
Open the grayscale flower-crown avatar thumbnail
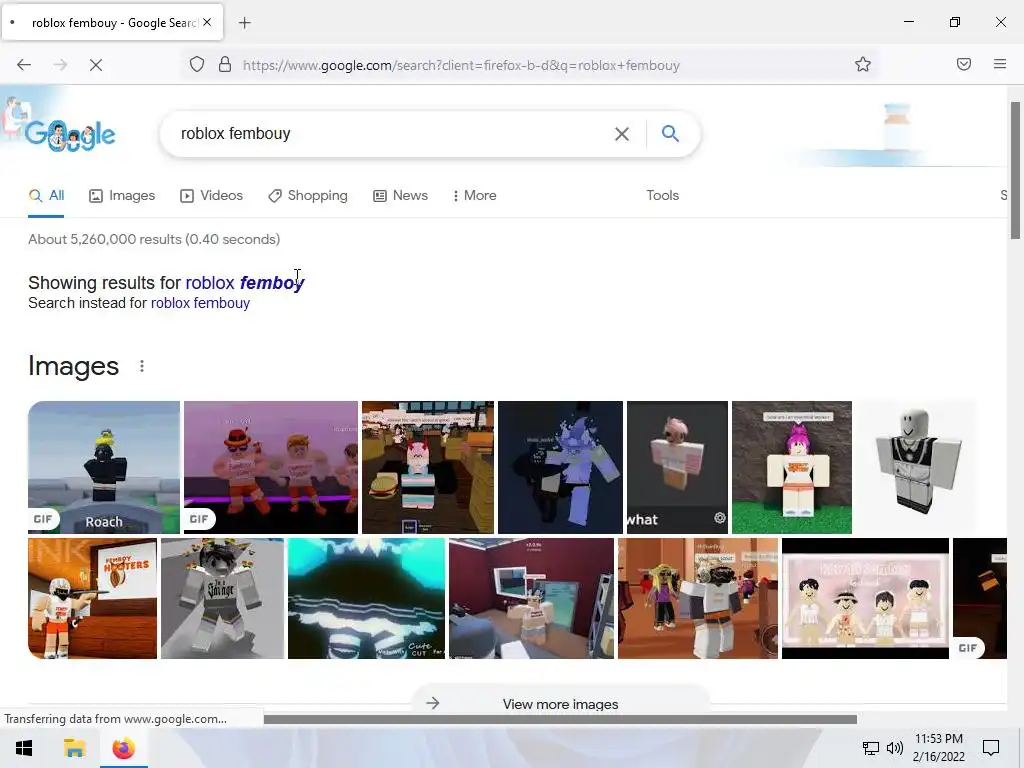[223, 598]
